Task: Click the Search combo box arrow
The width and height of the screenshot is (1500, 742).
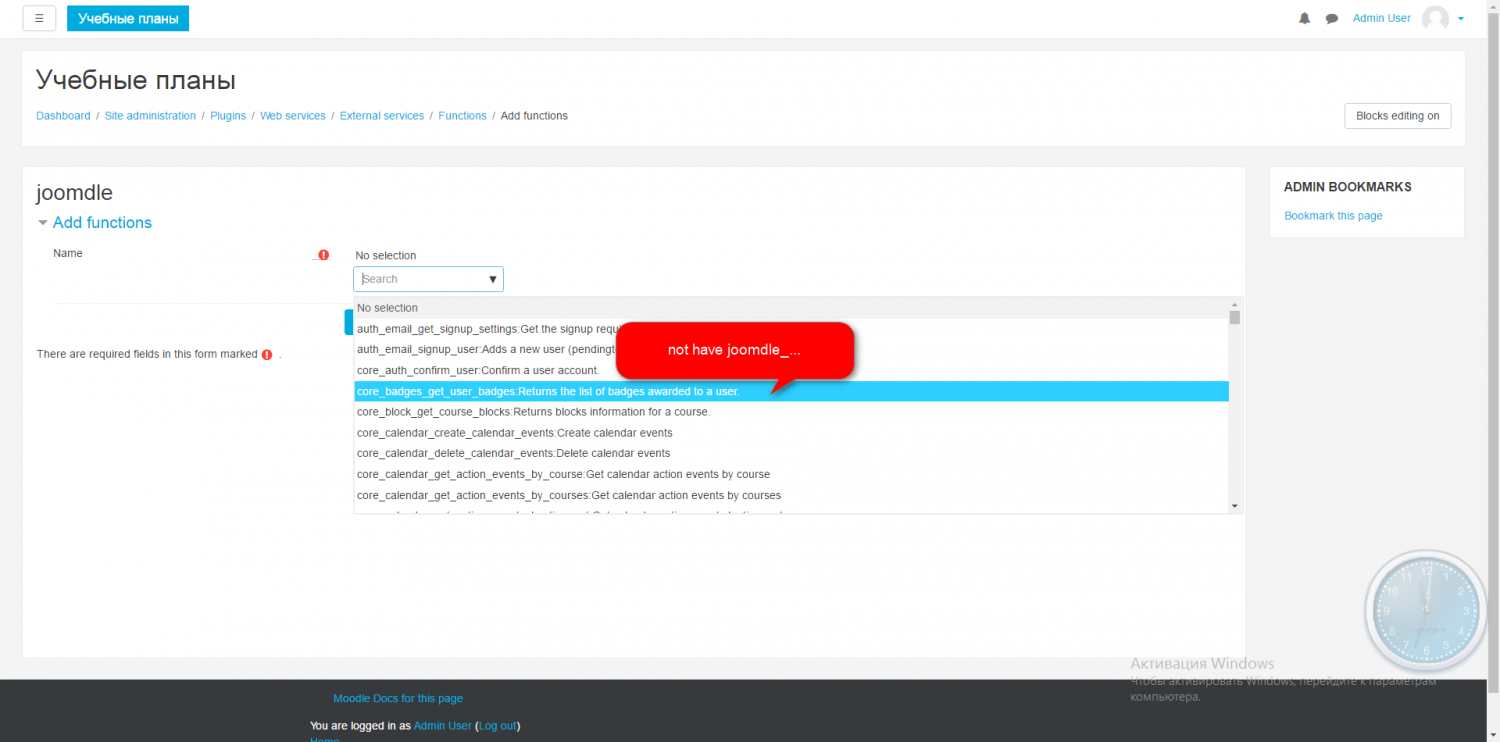Action: [492, 280]
